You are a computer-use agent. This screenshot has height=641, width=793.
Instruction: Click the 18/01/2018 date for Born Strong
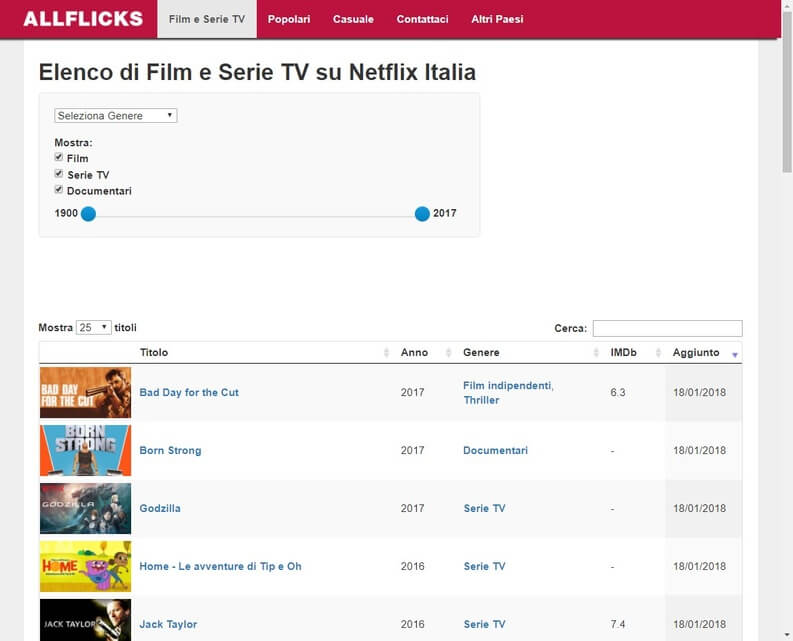699,450
